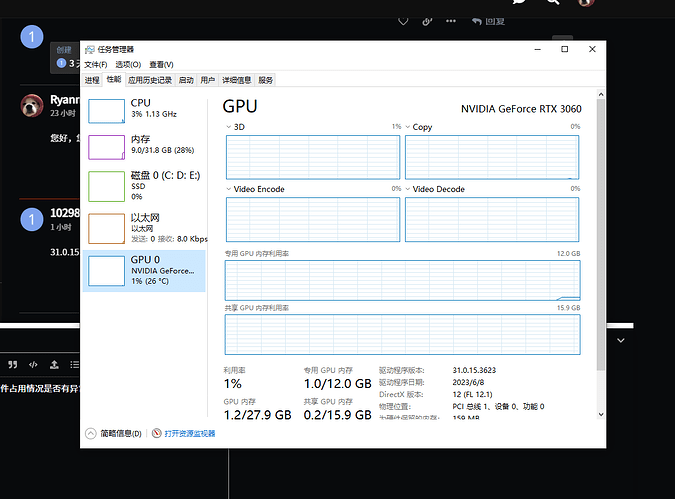The width and height of the screenshot is (675, 499).
Task: Click the Resource Monitor icon at the bottom
Action: coord(157,434)
